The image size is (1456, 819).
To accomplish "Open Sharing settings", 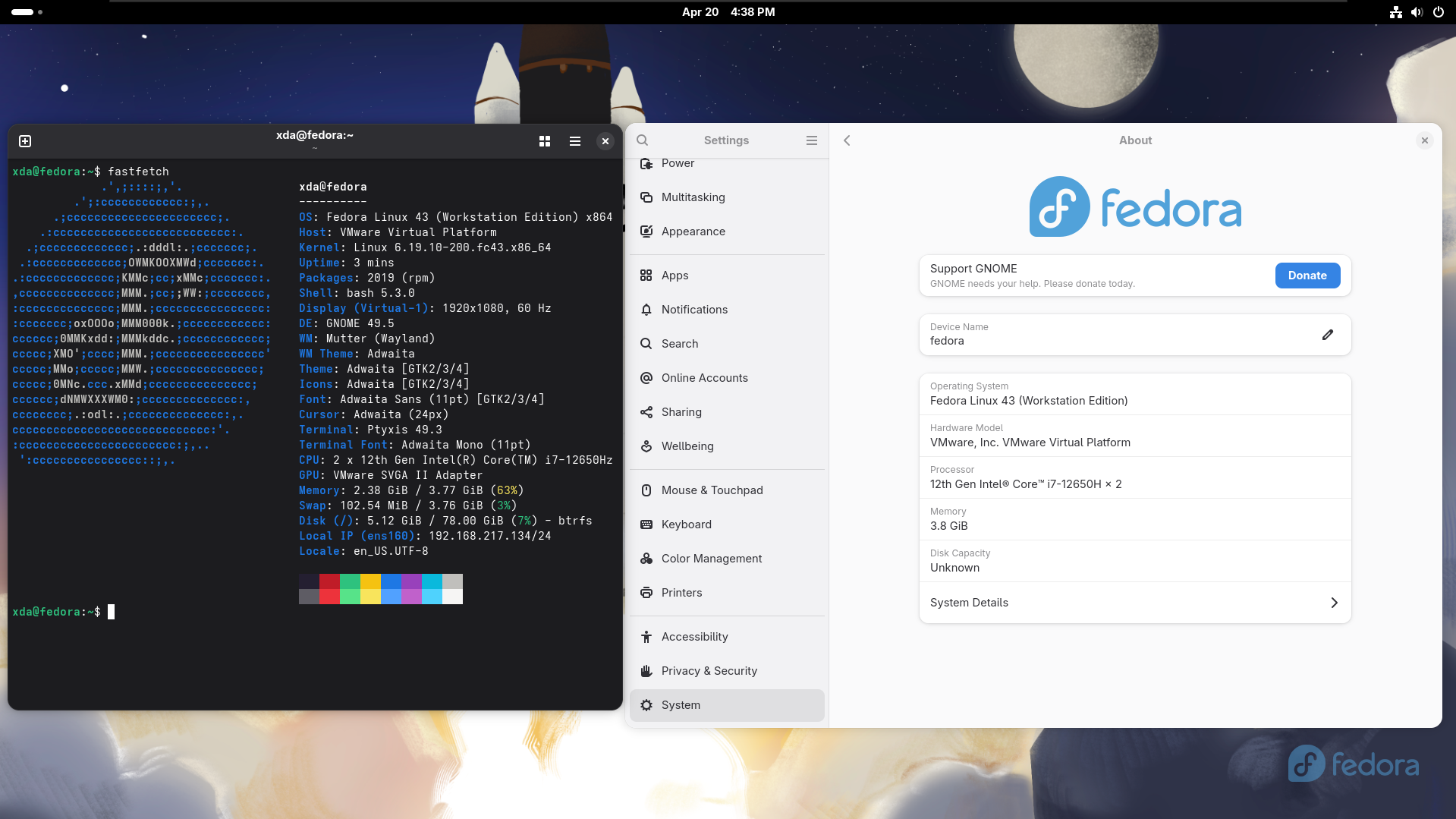I will (x=727, y=412).
